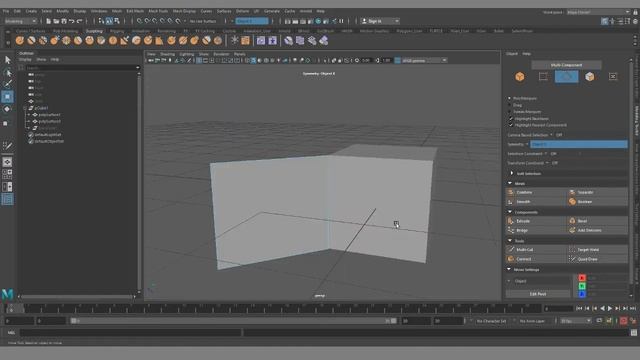
Task: Collapse the Tools section
Action: (x=510, y=240)
